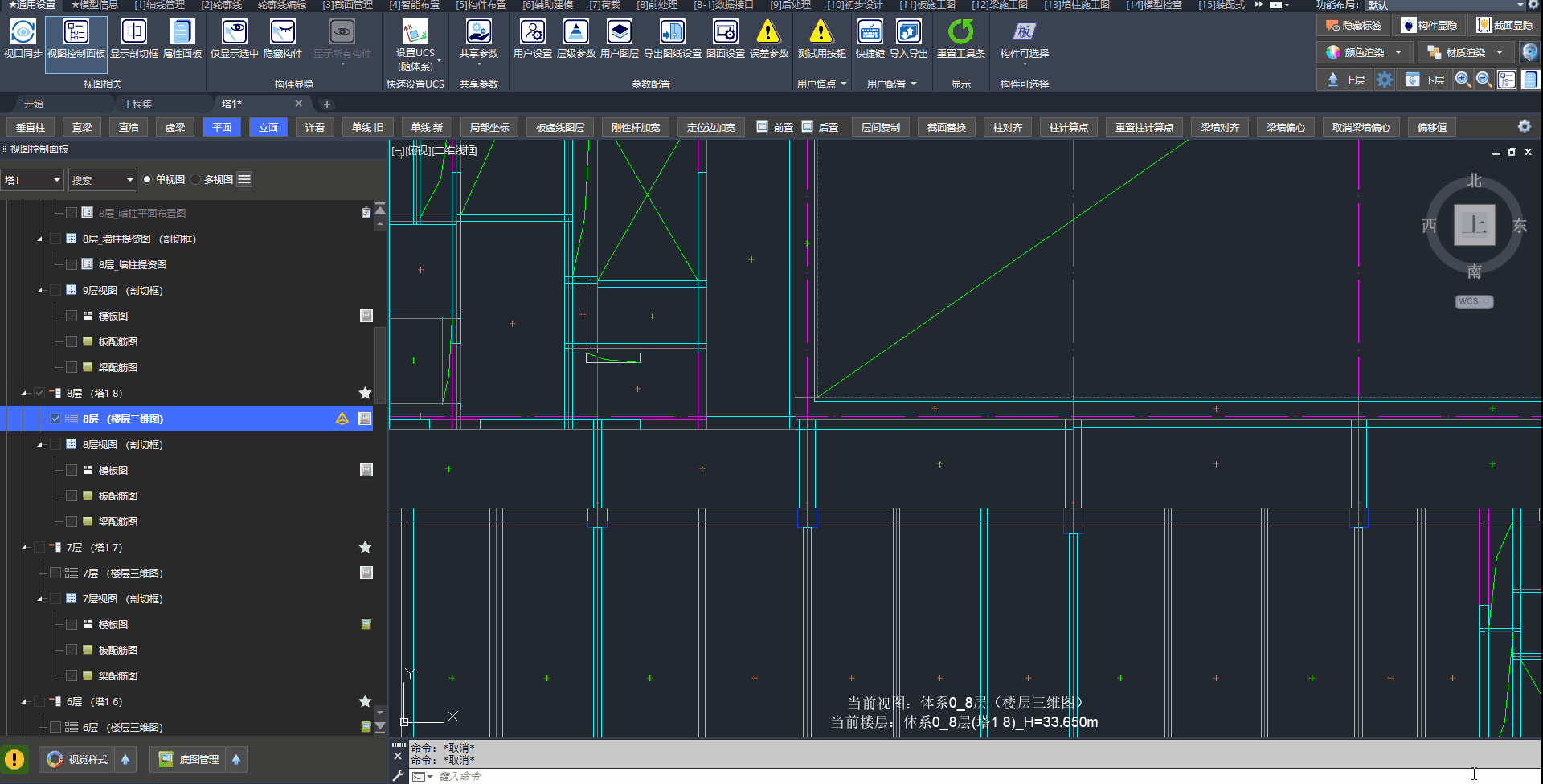Open the [7]荷载 menu

click(604, 5)
